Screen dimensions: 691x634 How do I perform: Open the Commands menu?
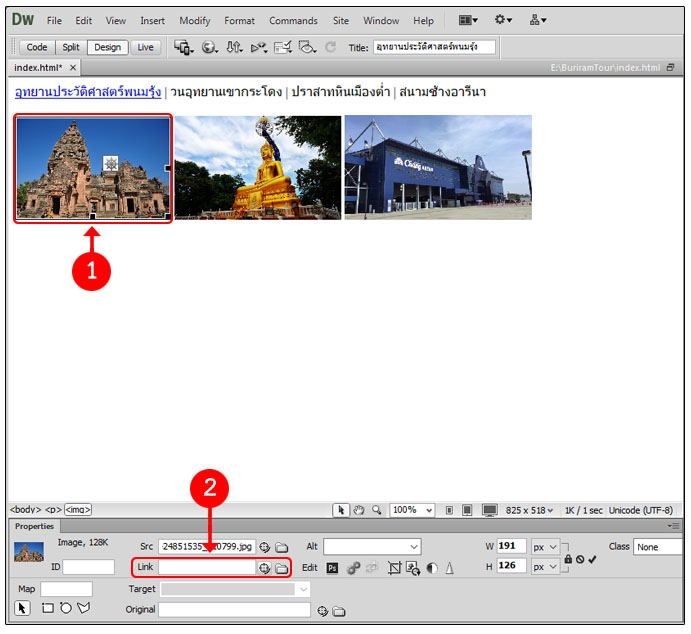point(293,20)
